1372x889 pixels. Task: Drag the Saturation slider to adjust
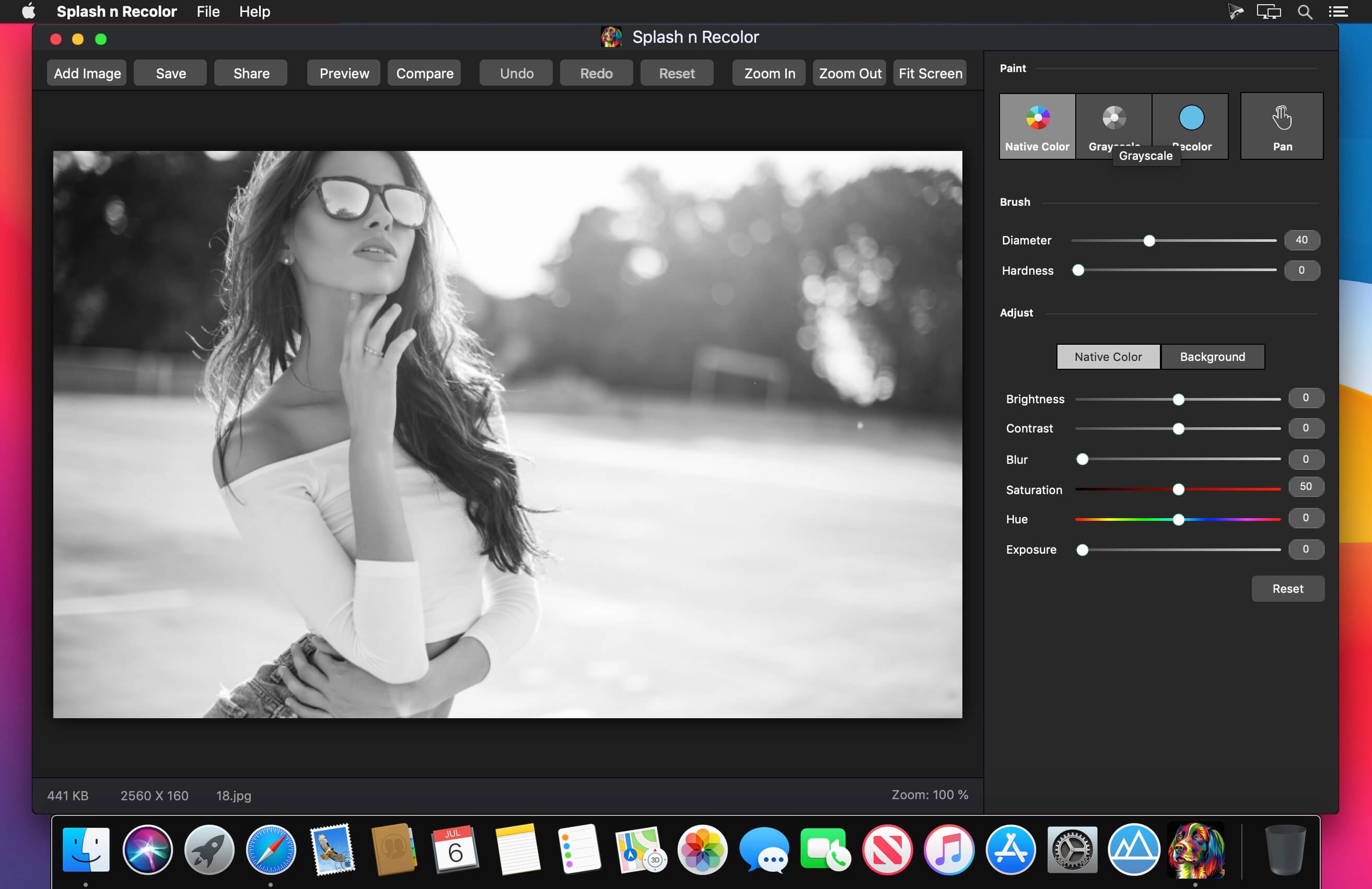click(1178, 489)
